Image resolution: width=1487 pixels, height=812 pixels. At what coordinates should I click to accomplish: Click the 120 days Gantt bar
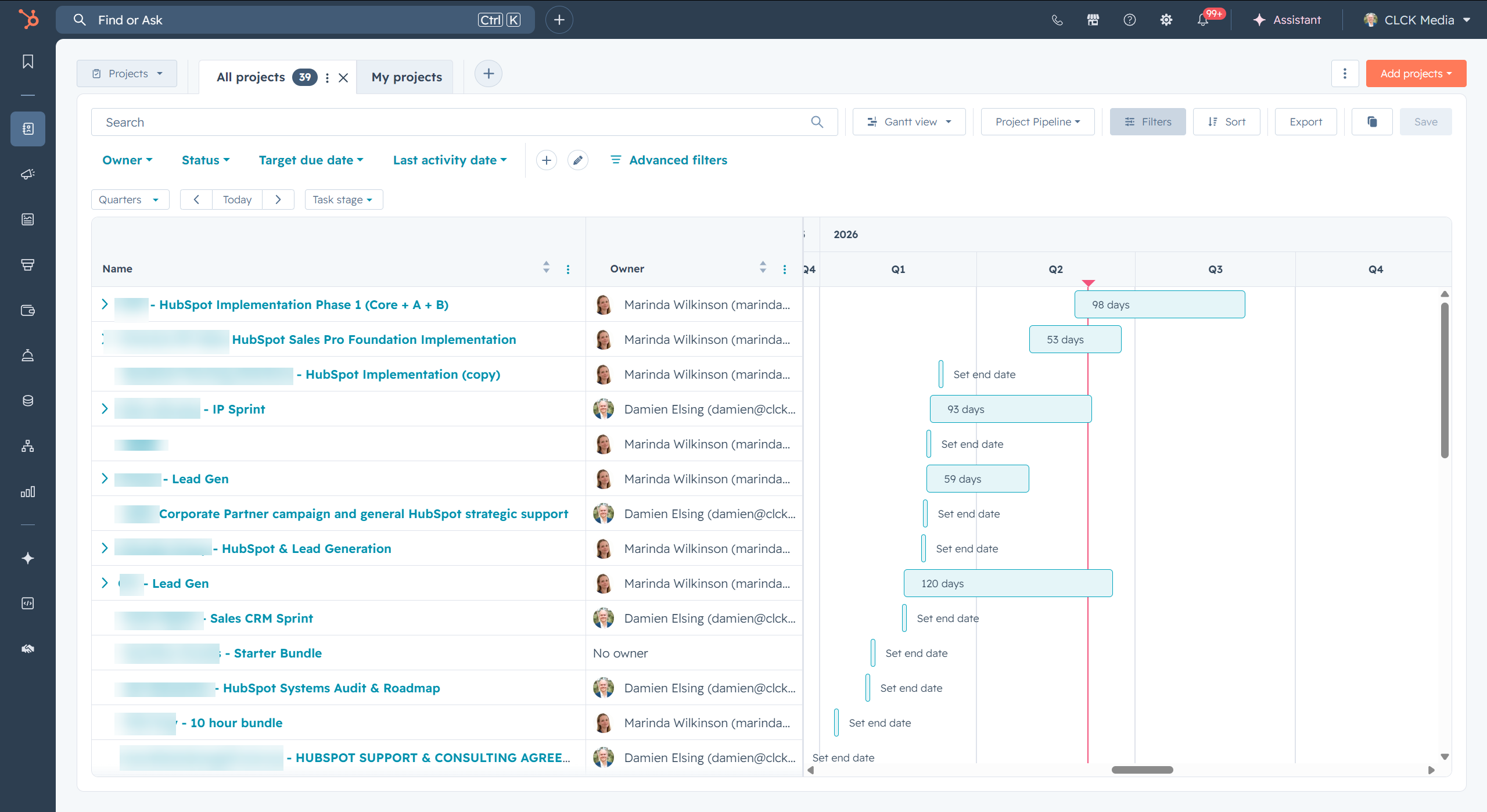pyautogui.click(x=1008, y=583)
